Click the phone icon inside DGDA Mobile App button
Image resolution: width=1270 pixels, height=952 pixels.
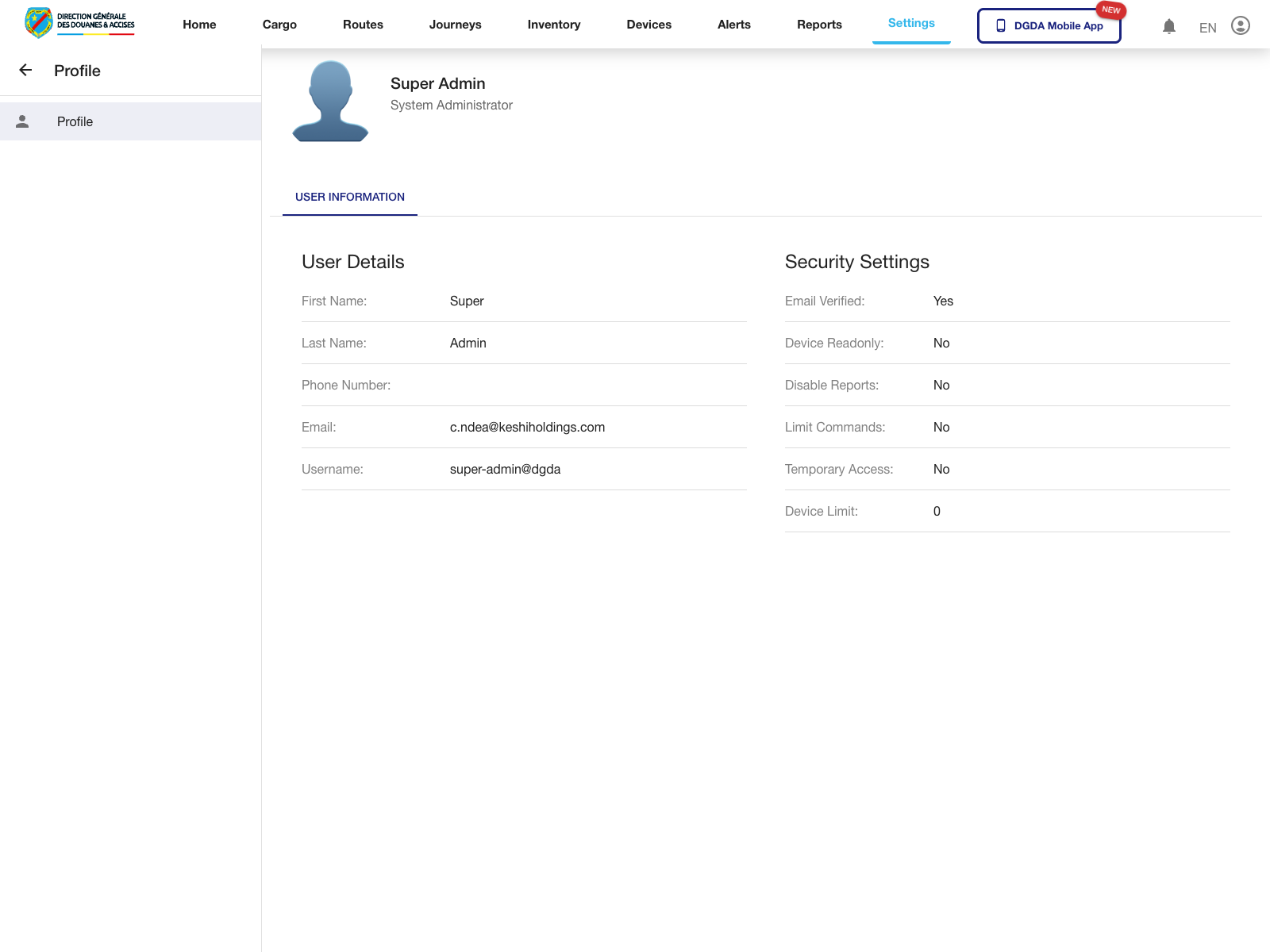click(x=999, y=25)
